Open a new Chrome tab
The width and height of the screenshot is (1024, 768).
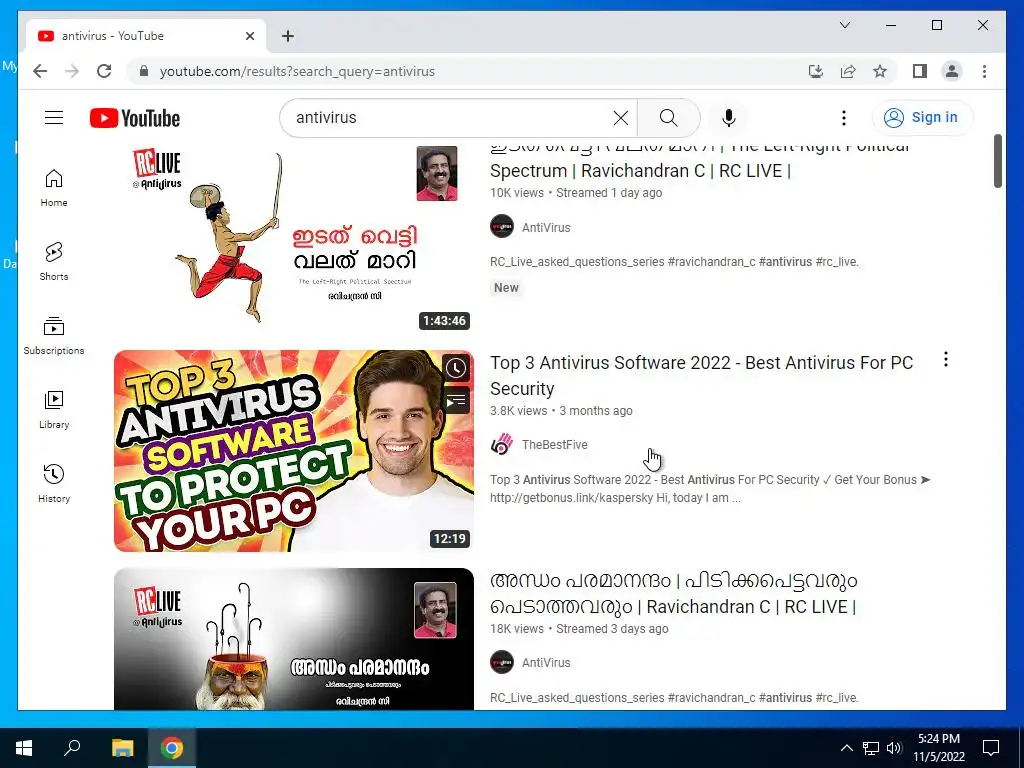point(287,36)
